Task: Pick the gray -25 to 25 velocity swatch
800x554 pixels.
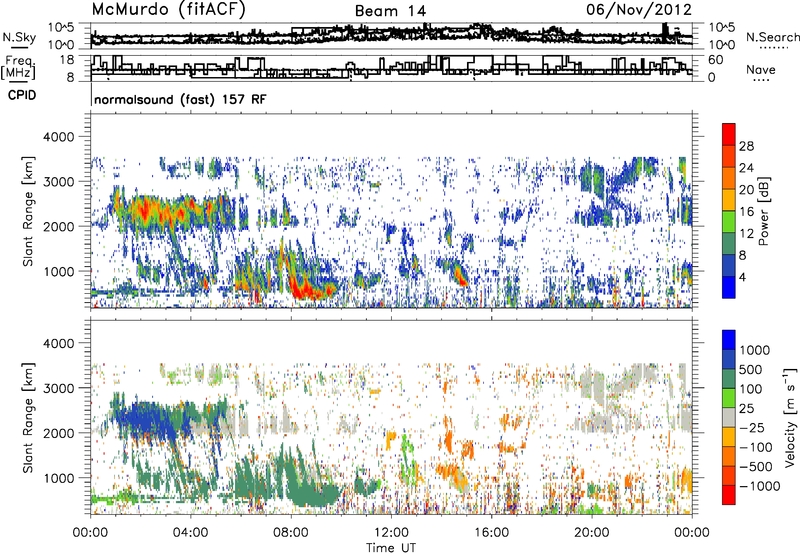Action: point(729,418)
